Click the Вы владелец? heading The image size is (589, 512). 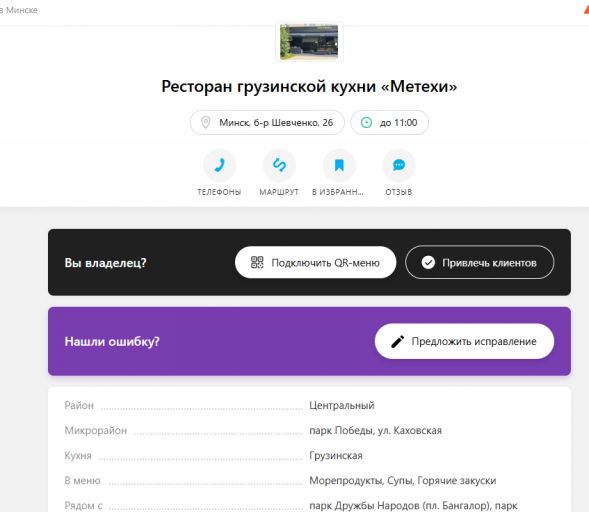tap(106, 263)
